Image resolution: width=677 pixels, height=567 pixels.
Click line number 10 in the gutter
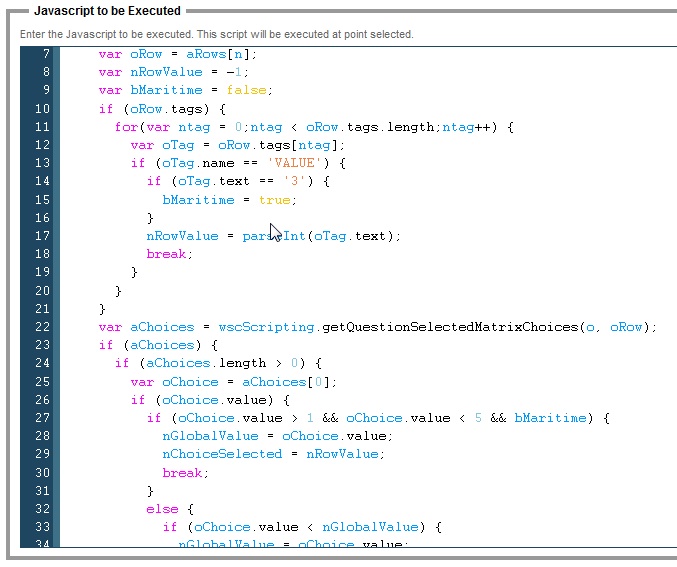[42, 109]
